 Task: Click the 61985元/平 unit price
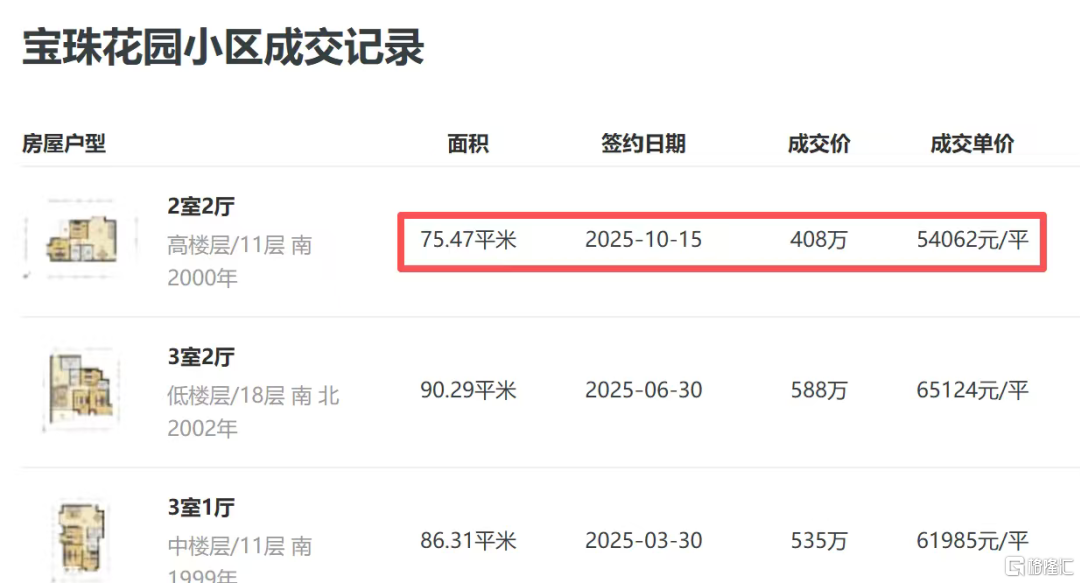click(x=972, y=541)
